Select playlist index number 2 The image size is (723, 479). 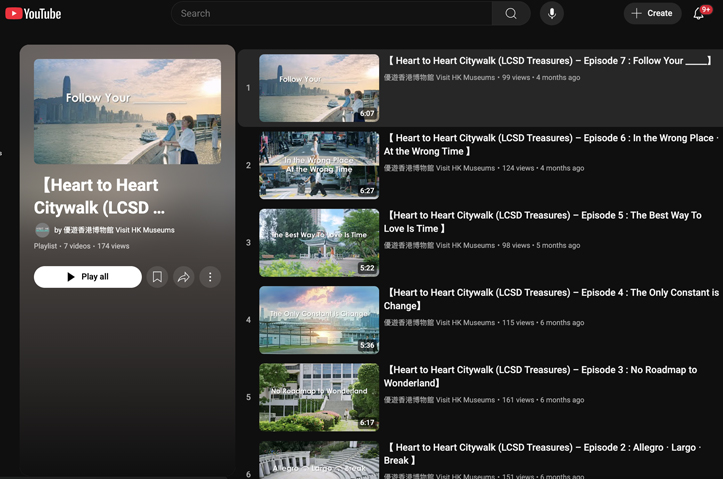tap(248, 166)
